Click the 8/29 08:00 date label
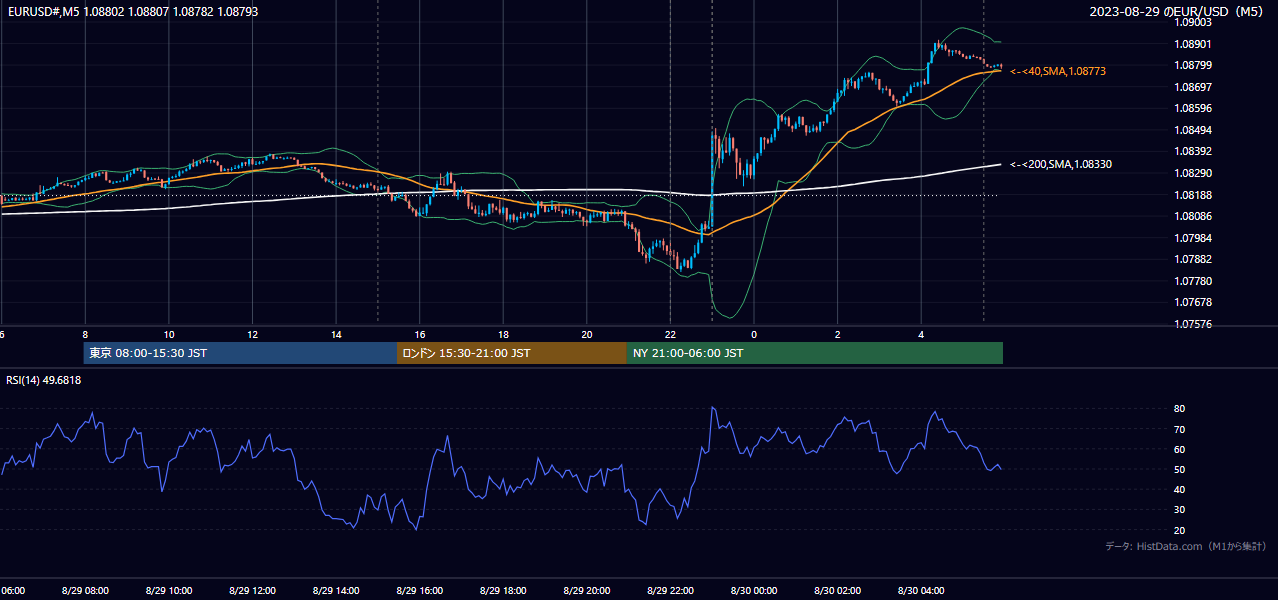The height and width of the screenshot is (600, 1278). 84,590
